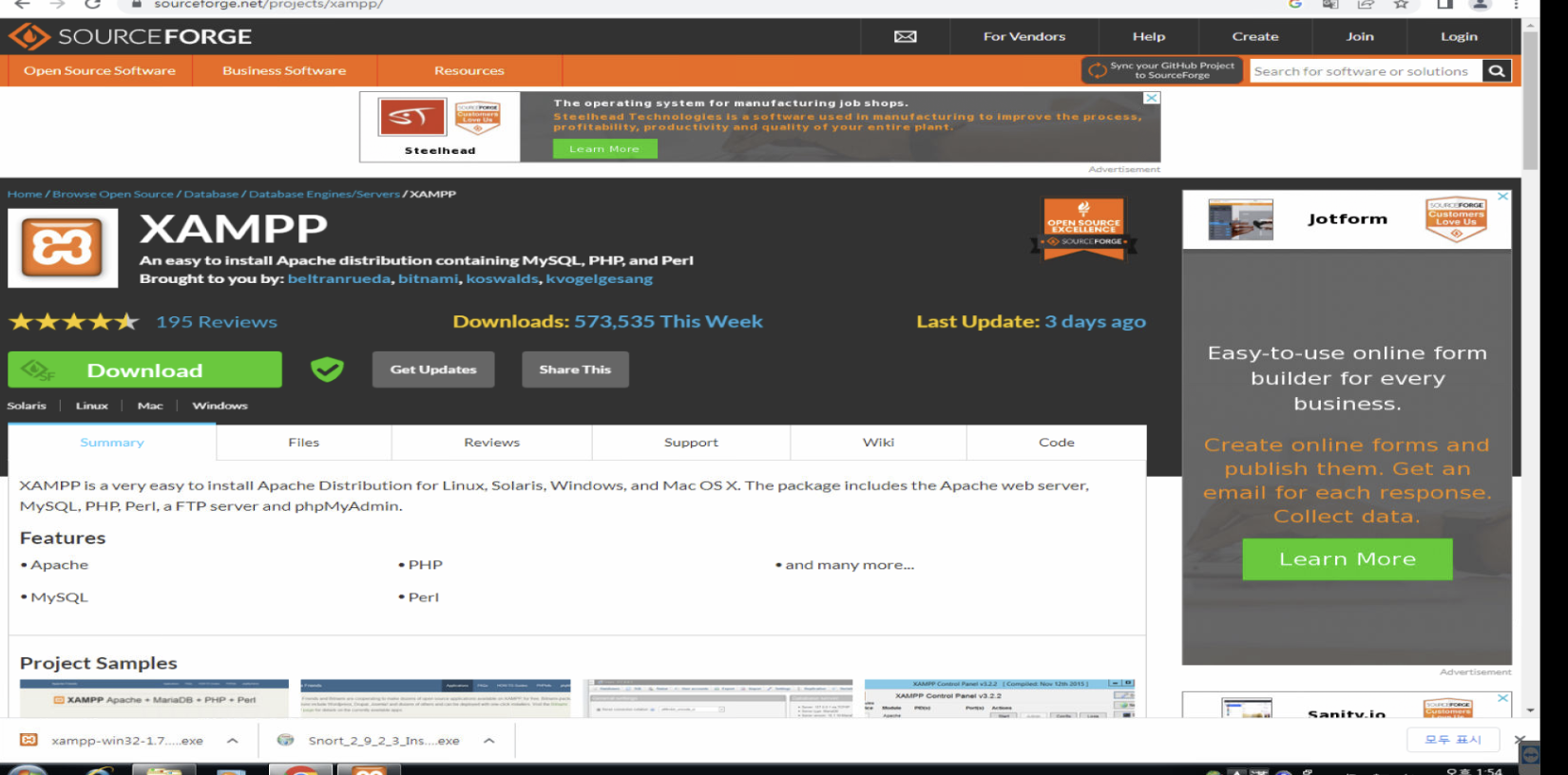1568x775 pixels.
Task: Open the XAMPP Control Panel v3.2.2 sample thumbnail
Action: click(x=1000, y=698)
